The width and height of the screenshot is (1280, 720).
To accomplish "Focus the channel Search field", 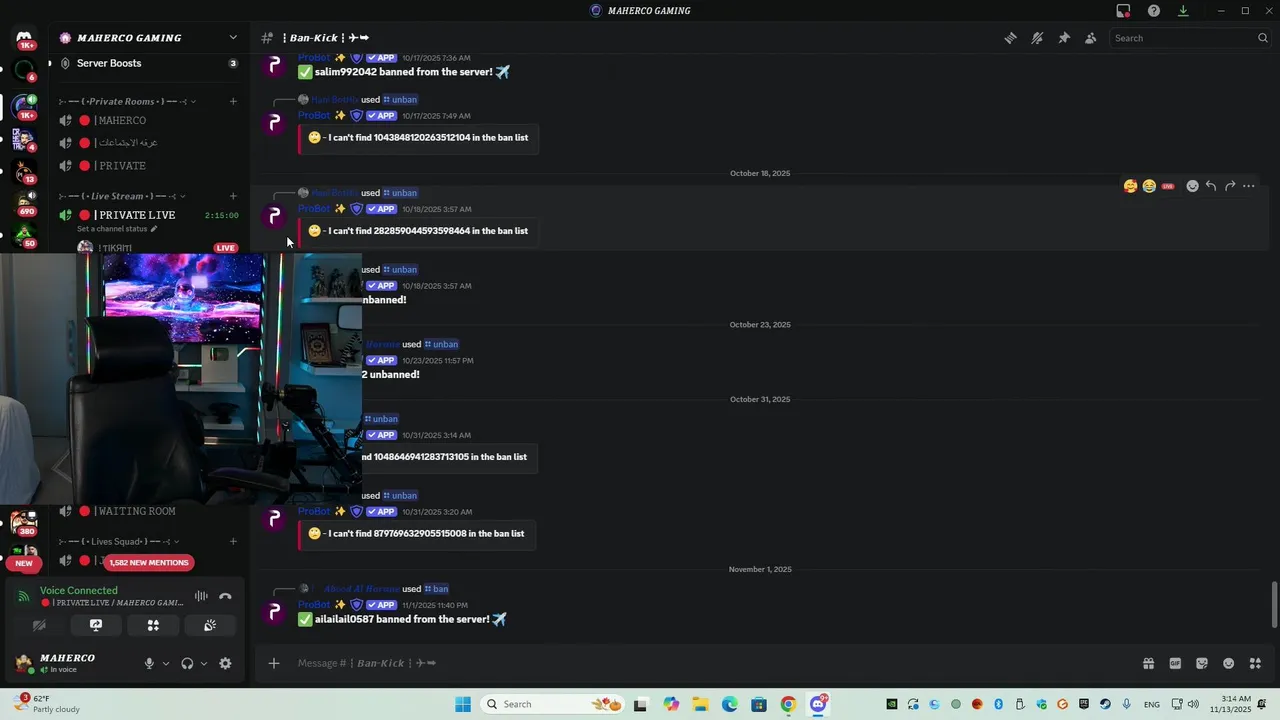I will [1190, 38].
